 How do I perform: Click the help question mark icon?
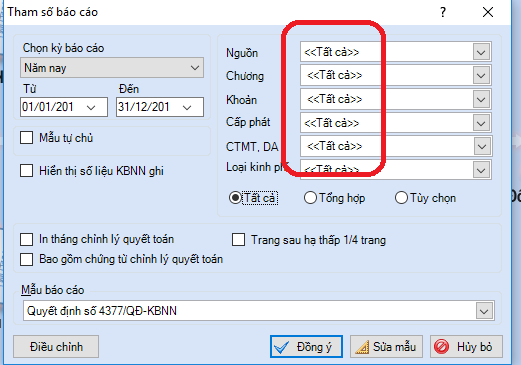pos(443,12)
